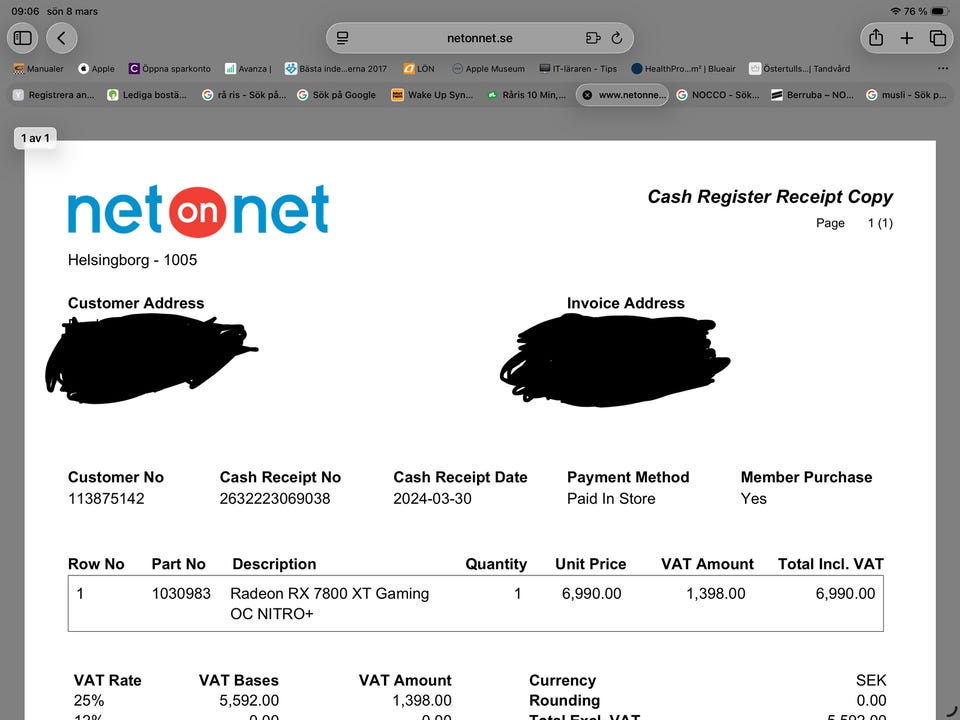The height and width of the screenshot is (720, 960).
Task: Open a new tab with plus button
Action: tap(907, 38)
